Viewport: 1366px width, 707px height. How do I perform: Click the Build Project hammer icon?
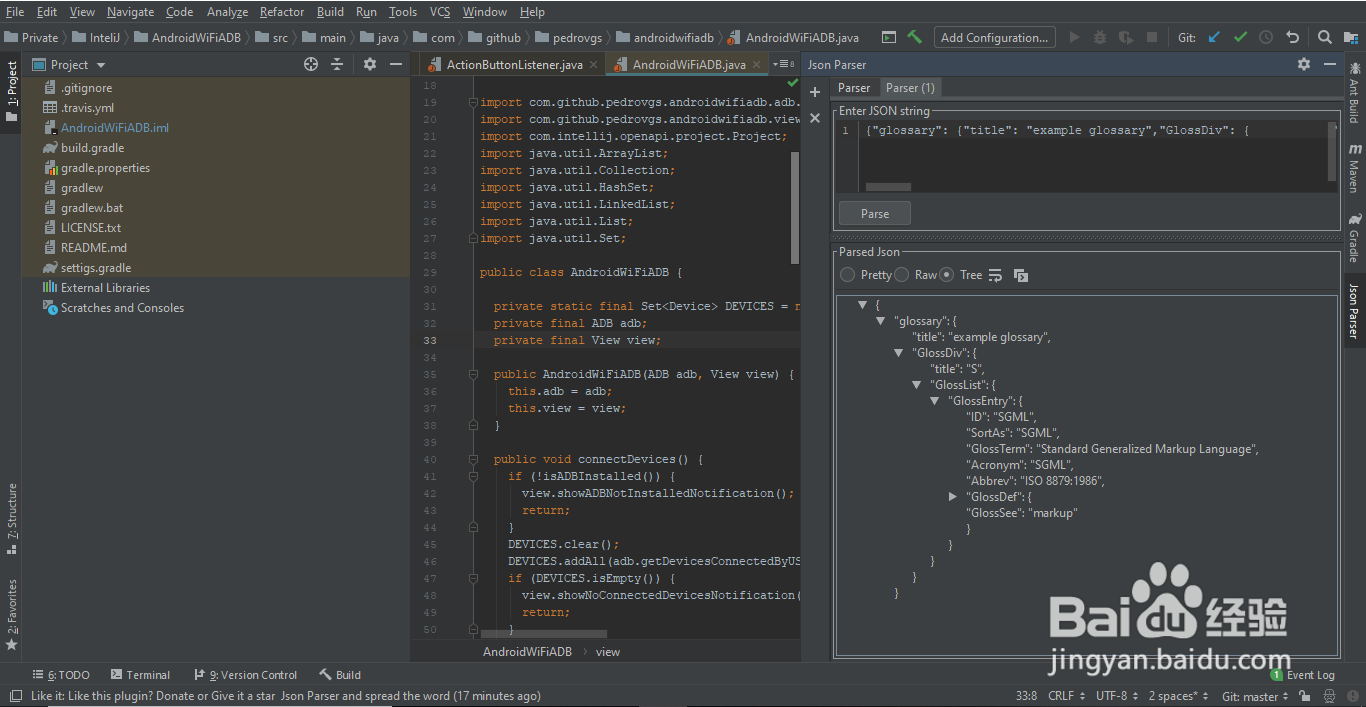[914, 37]
